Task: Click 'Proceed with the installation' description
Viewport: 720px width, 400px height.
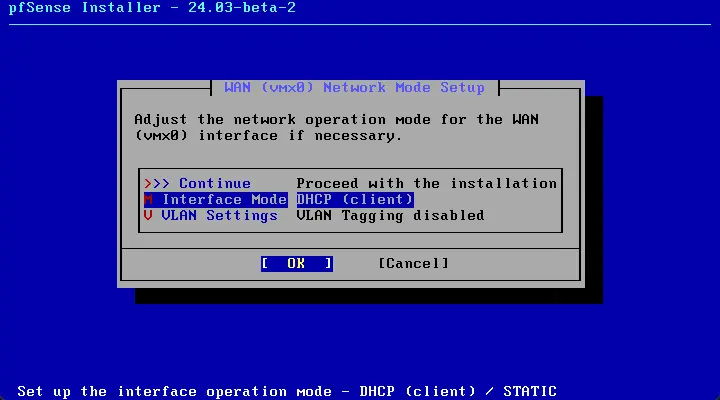Action: (427, 183)
